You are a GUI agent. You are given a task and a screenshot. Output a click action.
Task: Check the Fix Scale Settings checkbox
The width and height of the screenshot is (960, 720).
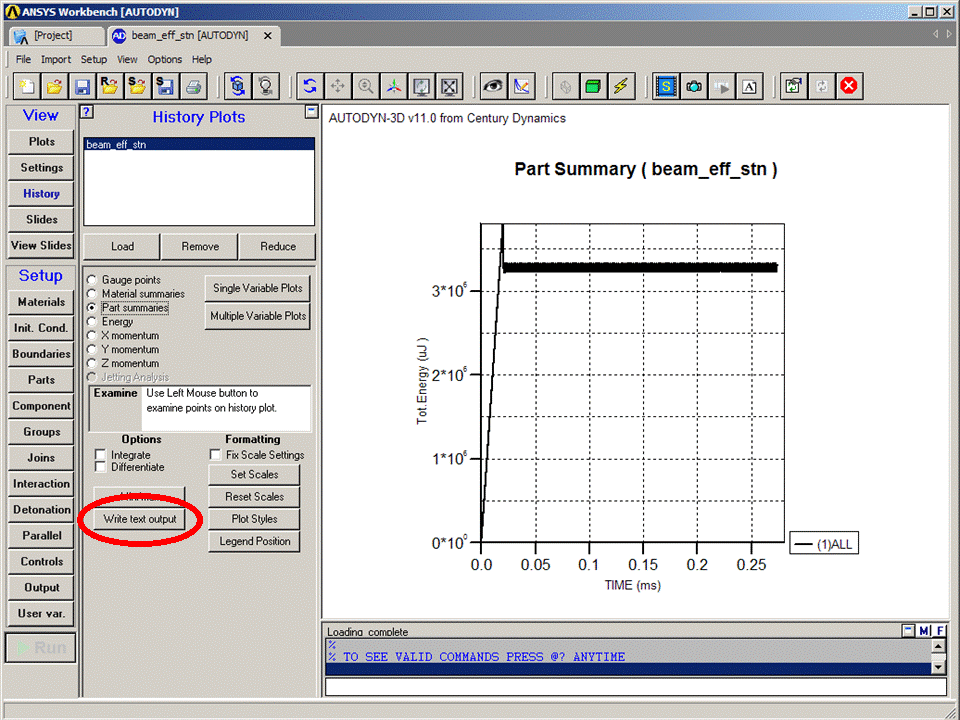coord(216,455)
